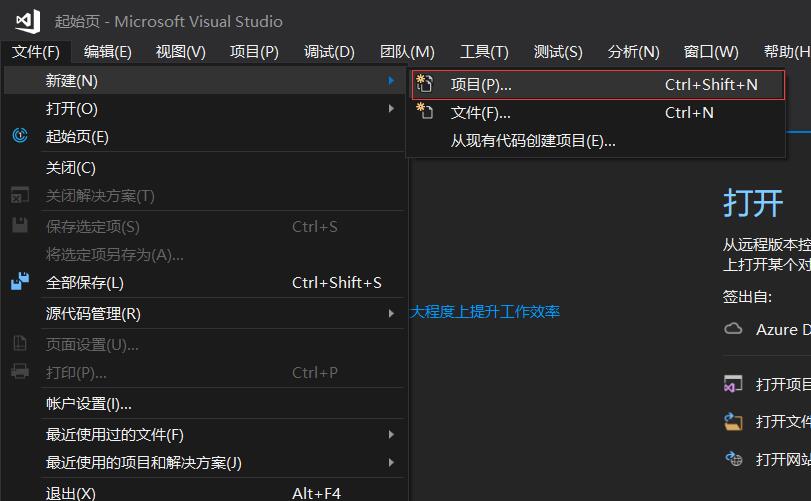
Task: Click the save-all icon beside 全部保存(L)
Action: point(20,281)
